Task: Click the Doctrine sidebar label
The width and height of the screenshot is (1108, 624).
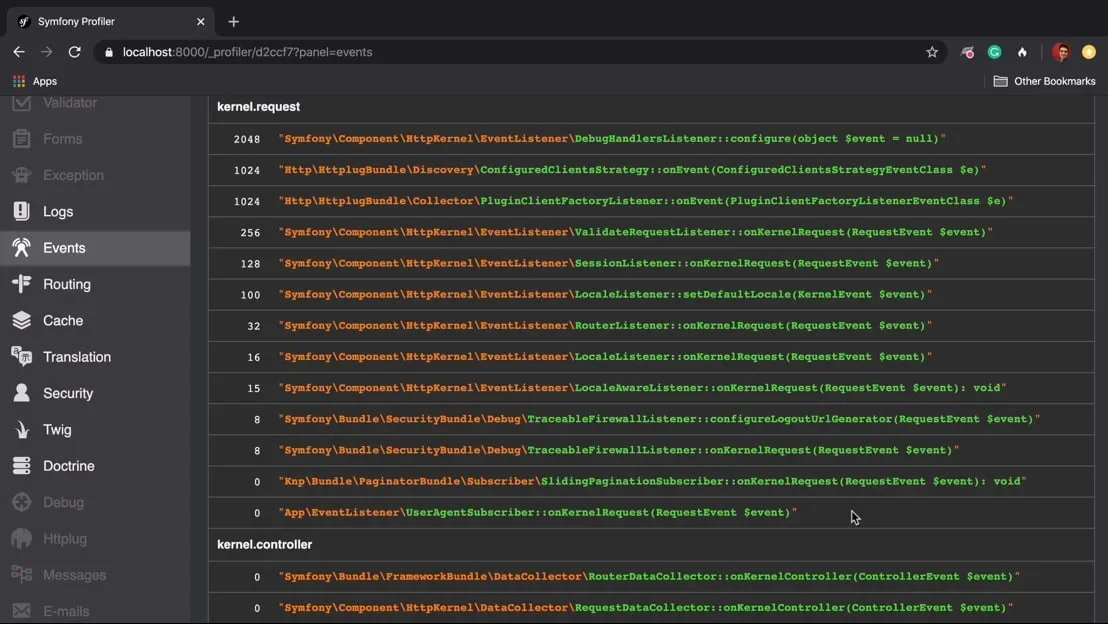Action: 69,466
